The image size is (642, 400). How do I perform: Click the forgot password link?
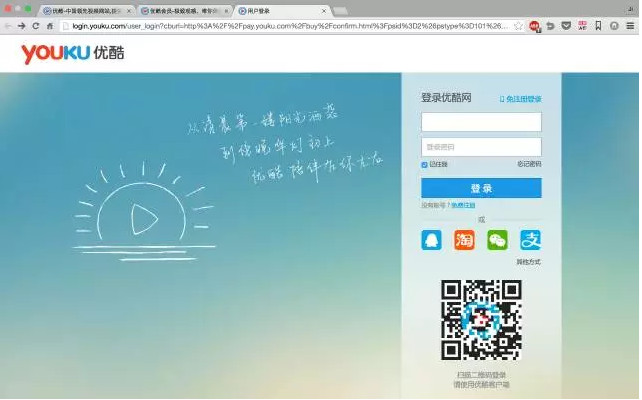click(529, 164)
